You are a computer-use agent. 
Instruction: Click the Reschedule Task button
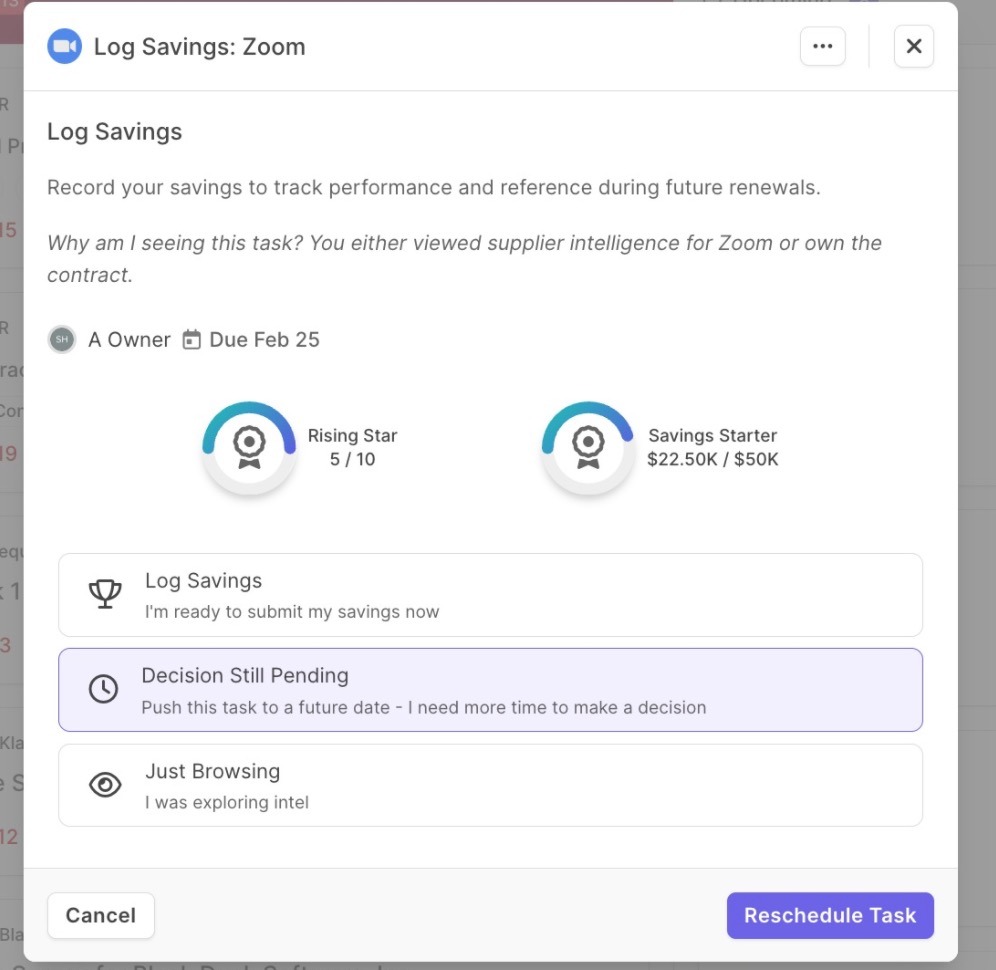[x=829, y=915]
